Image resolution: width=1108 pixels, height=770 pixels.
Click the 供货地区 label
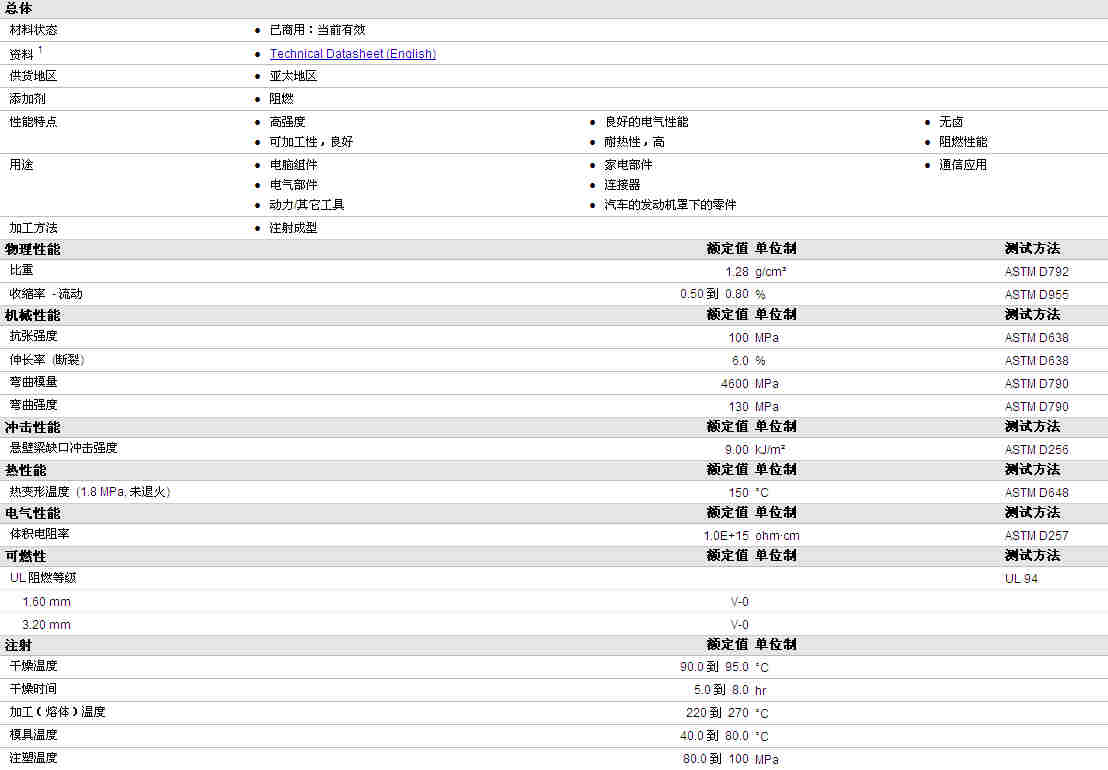point(33,76)
